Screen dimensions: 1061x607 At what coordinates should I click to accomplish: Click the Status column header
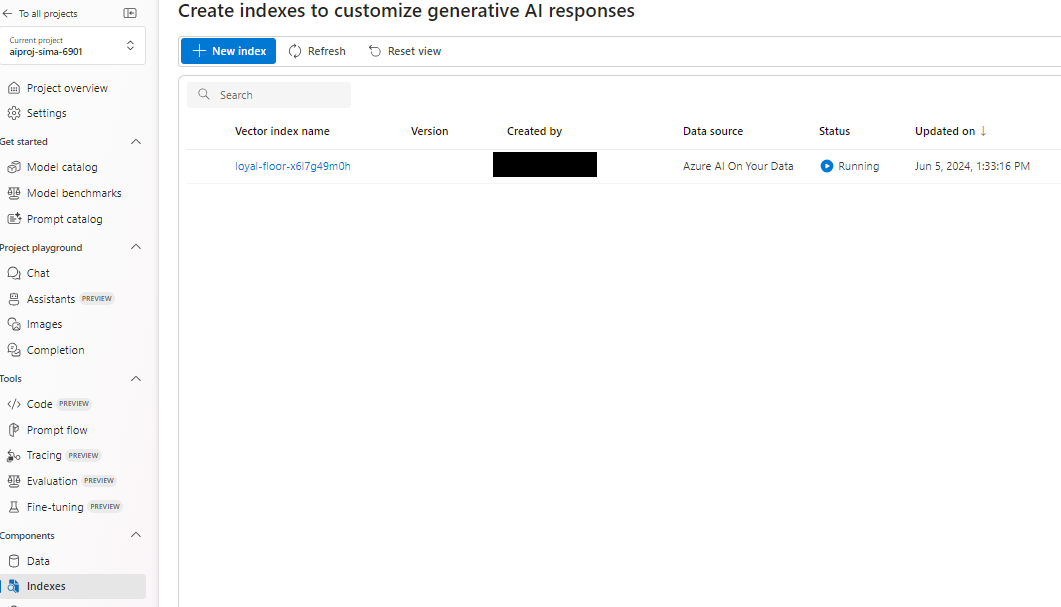point(834,131)
